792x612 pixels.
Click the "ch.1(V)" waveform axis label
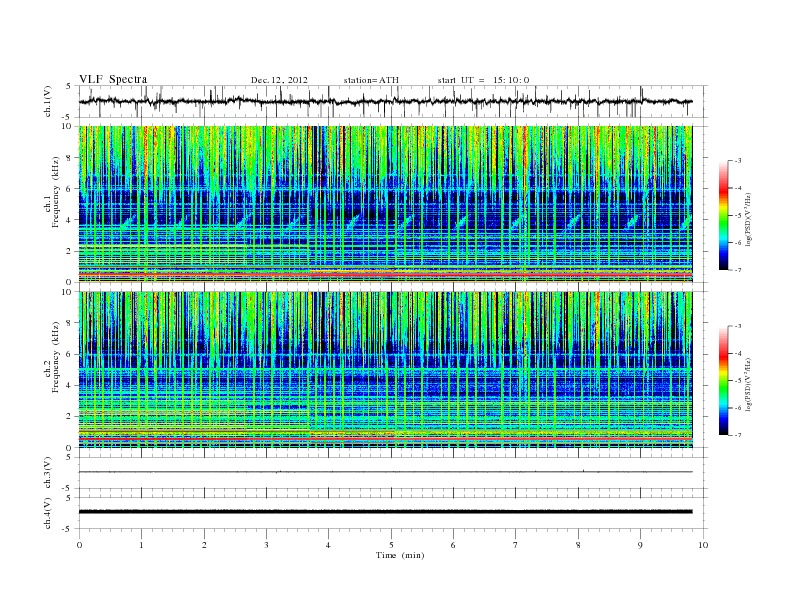click(x=48, y=101)
